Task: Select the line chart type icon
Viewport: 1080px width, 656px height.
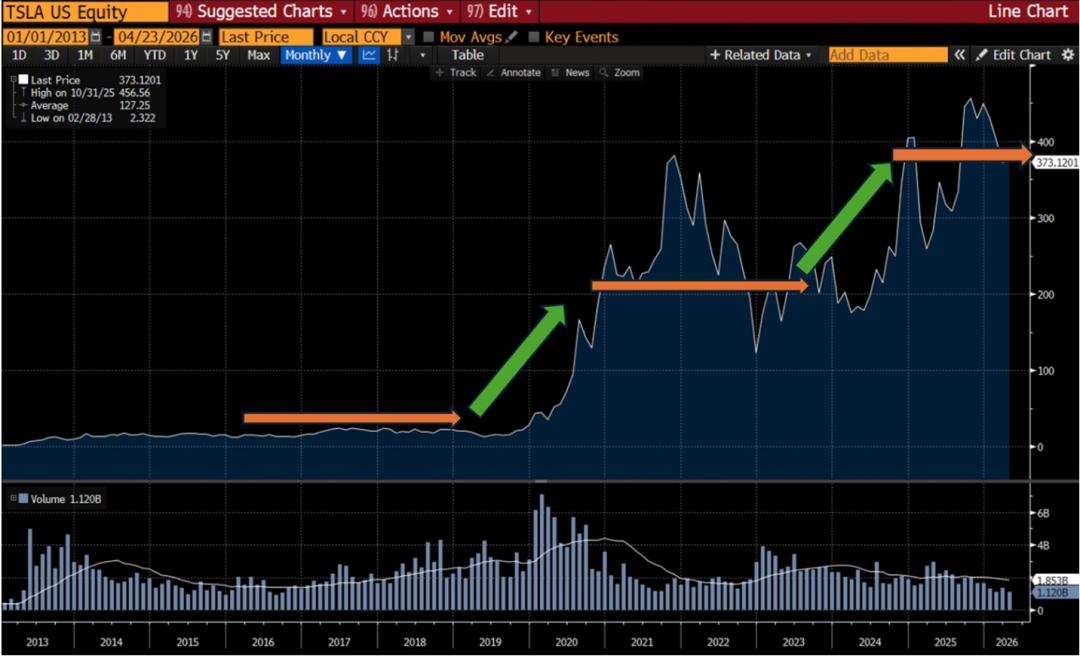Action: (x=368, y=55)
